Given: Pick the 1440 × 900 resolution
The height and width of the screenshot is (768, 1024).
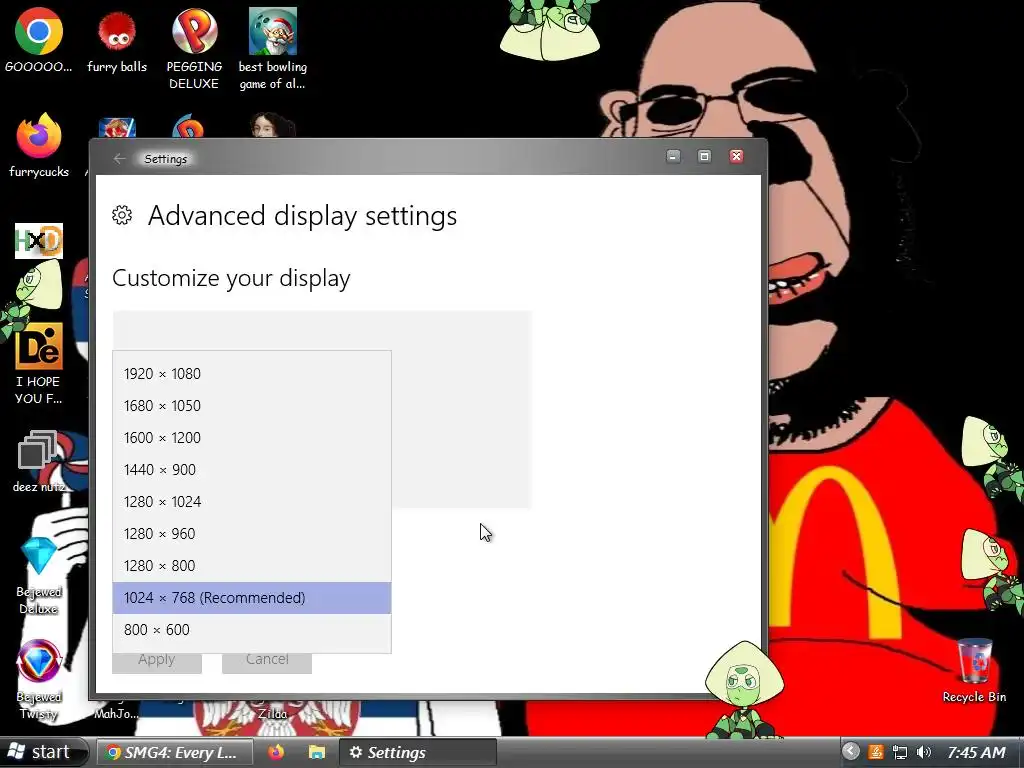Looking at the screenshot, I should (252, 470).
